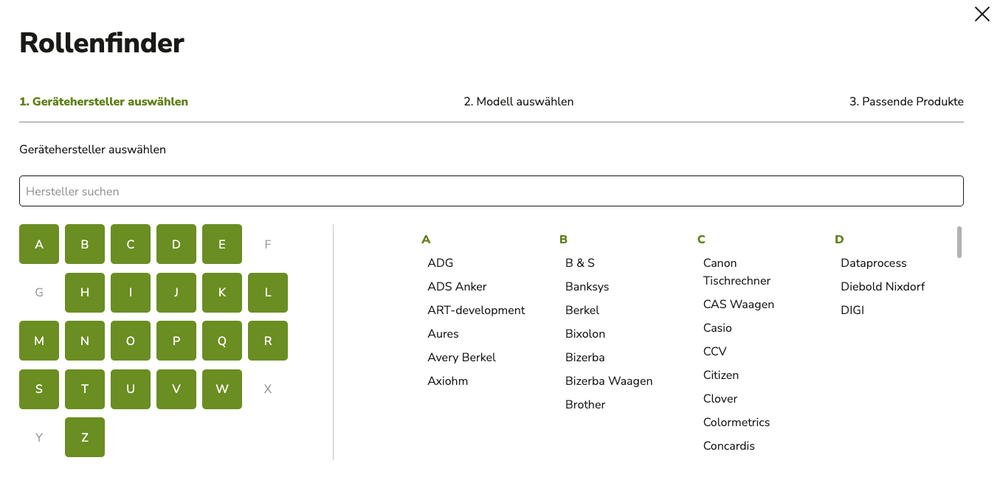Filter by the letter W tile
Screen dimensions: 1000x494
click(x=222, y=389)
